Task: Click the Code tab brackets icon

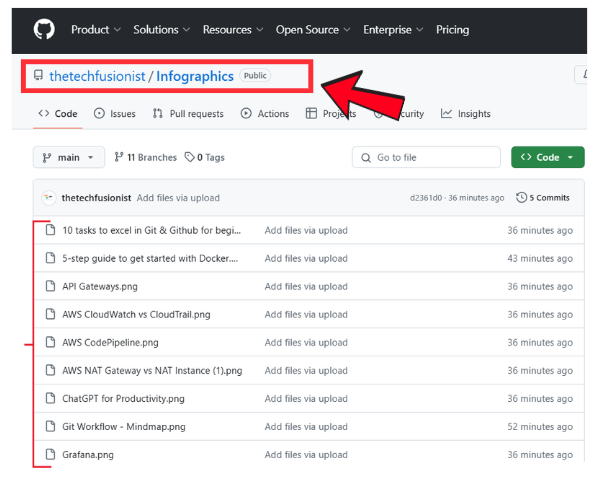Action: coord(44,113)
